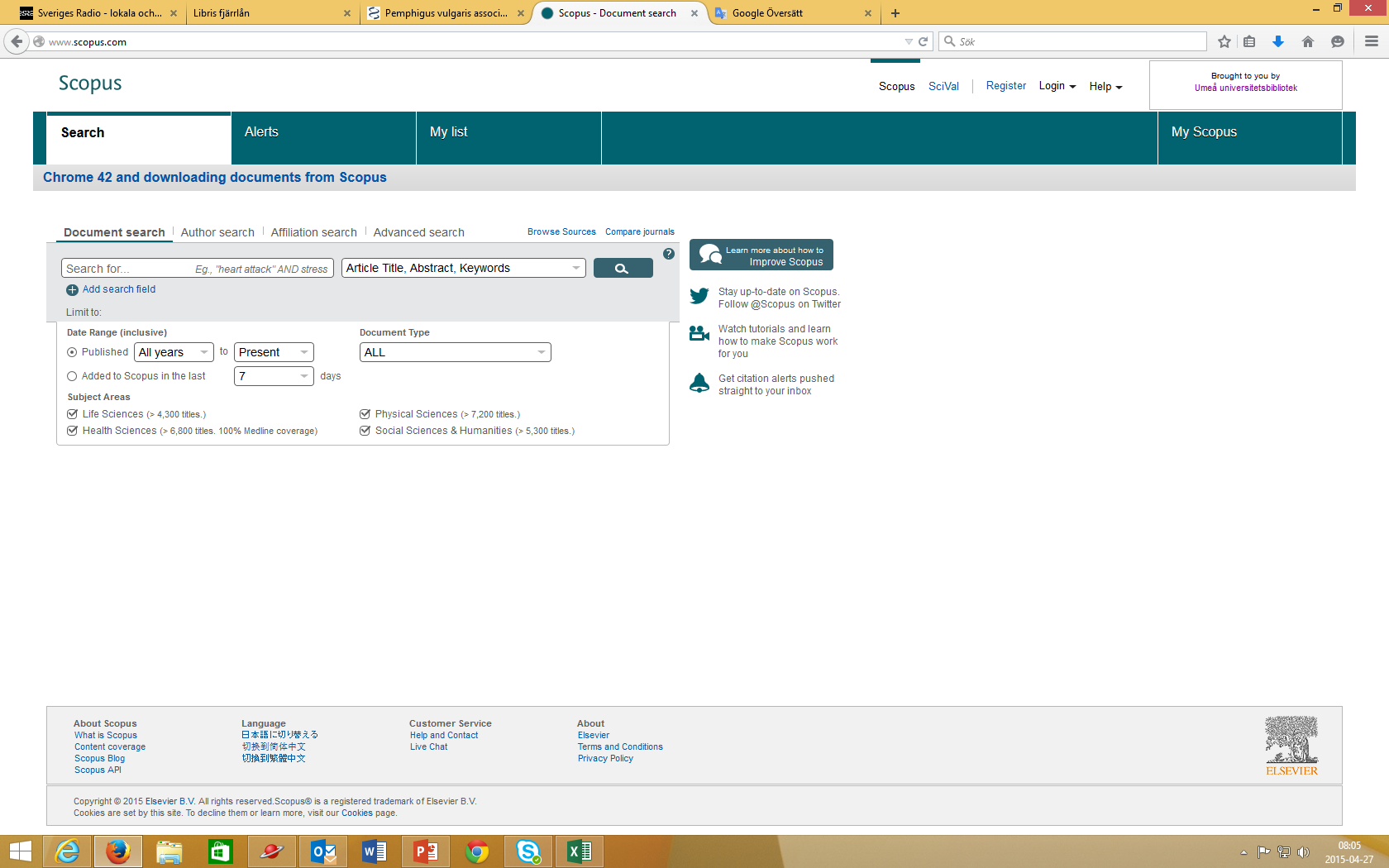Launch Outlook from the taskbar

pyautogui.click(x=323, y=851)
